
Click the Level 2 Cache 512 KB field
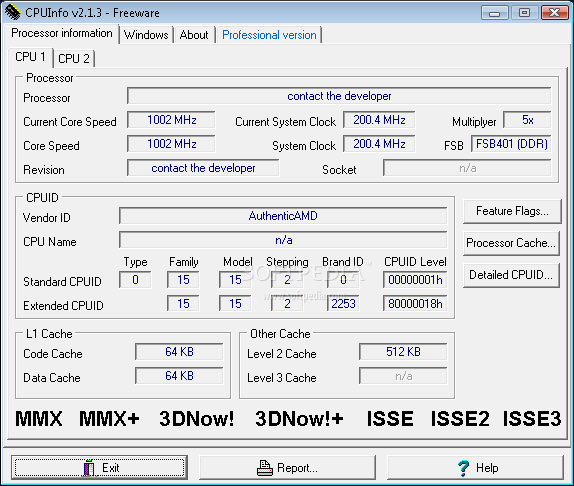tap(403, 352)
